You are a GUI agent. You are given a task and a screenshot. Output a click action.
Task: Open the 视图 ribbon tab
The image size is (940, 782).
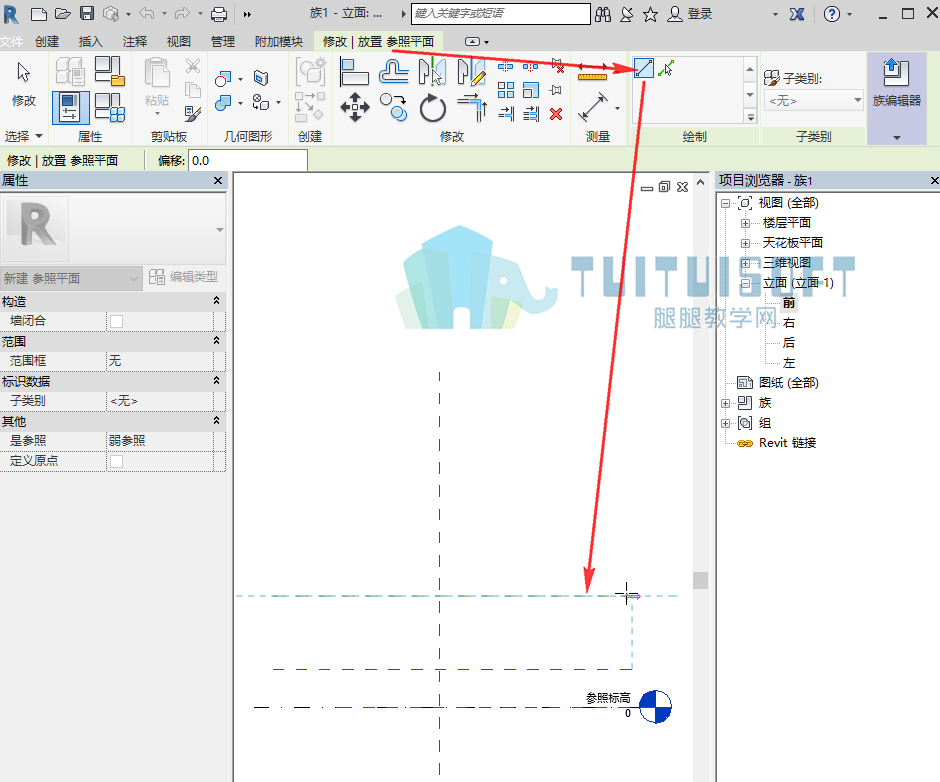click(x=179, y=41)
